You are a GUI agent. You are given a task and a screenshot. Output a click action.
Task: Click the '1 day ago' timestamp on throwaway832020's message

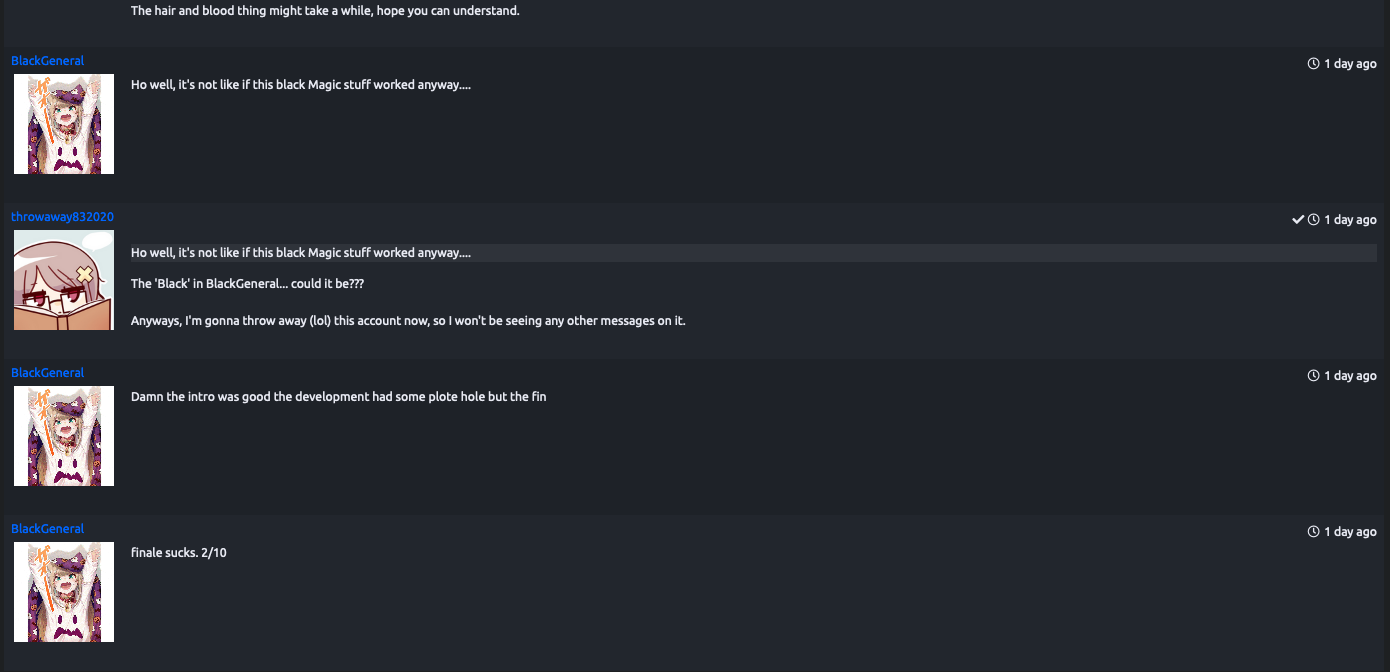[x=1350, y=220]
